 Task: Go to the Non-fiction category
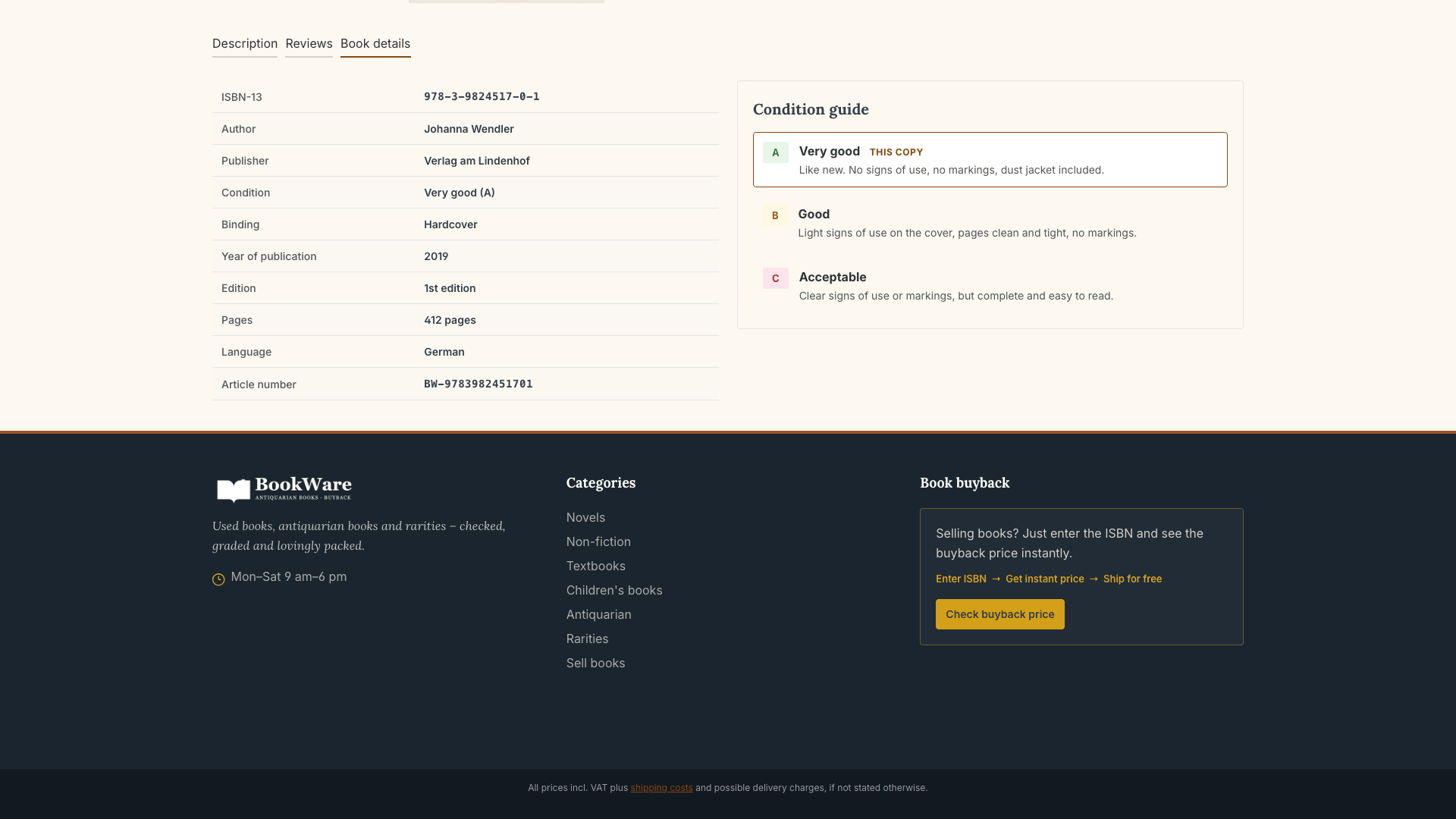tap(598, 541)
